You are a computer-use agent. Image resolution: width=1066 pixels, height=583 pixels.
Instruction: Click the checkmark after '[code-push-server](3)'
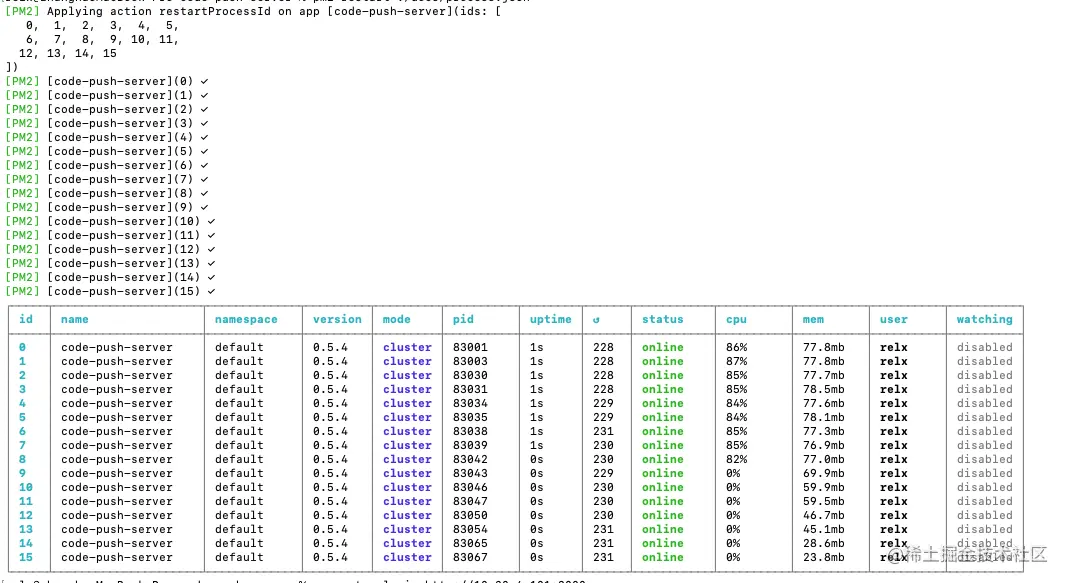point(204,124)
